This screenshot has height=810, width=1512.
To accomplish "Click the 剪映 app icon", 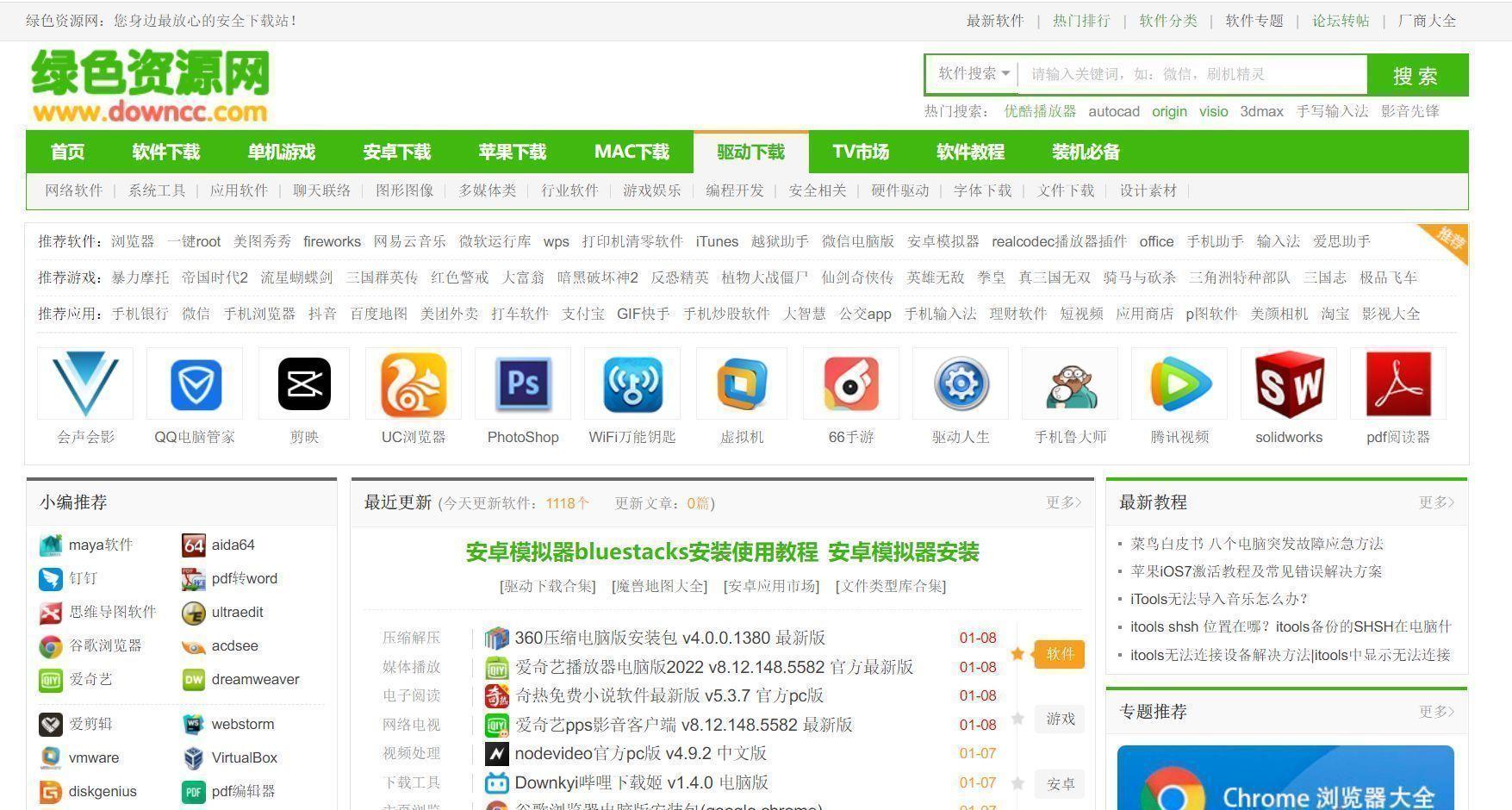I will tap(304, 383).
